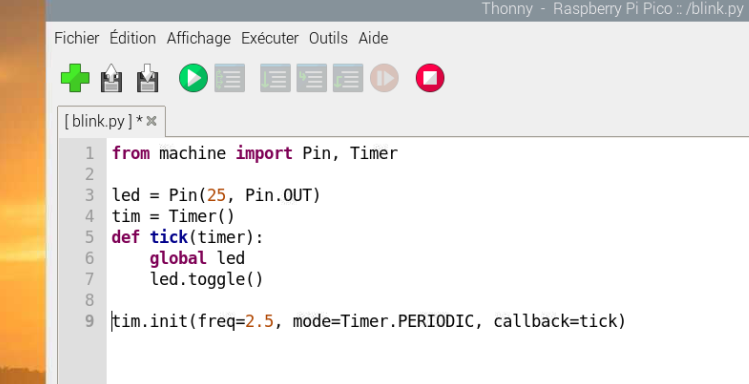Click the 'led.toggle()' line

(206, 279)
